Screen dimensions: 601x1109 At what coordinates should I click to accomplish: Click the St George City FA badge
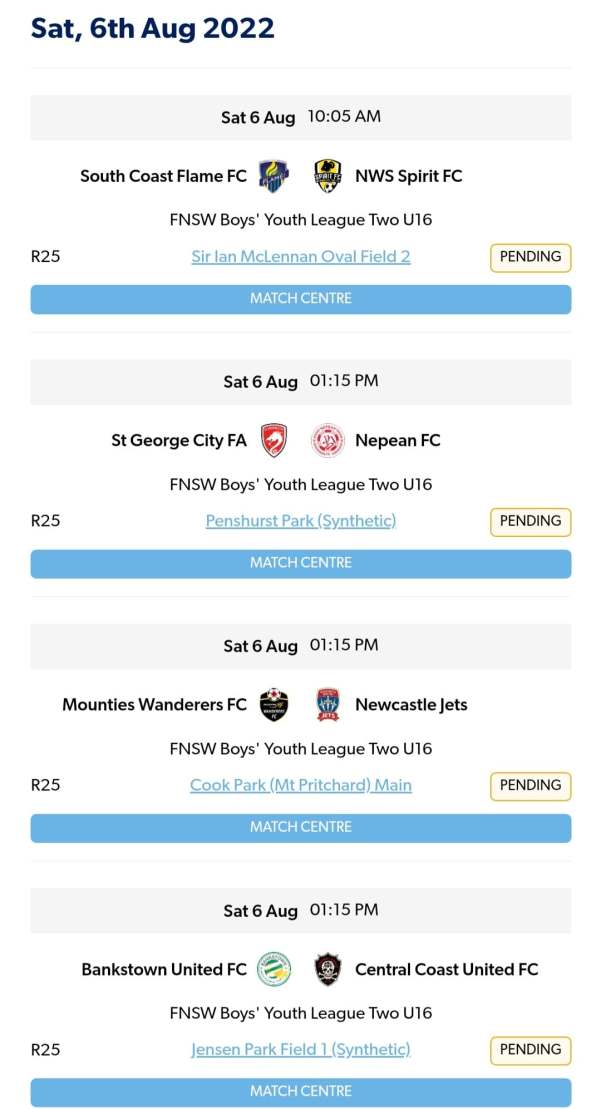271,440
